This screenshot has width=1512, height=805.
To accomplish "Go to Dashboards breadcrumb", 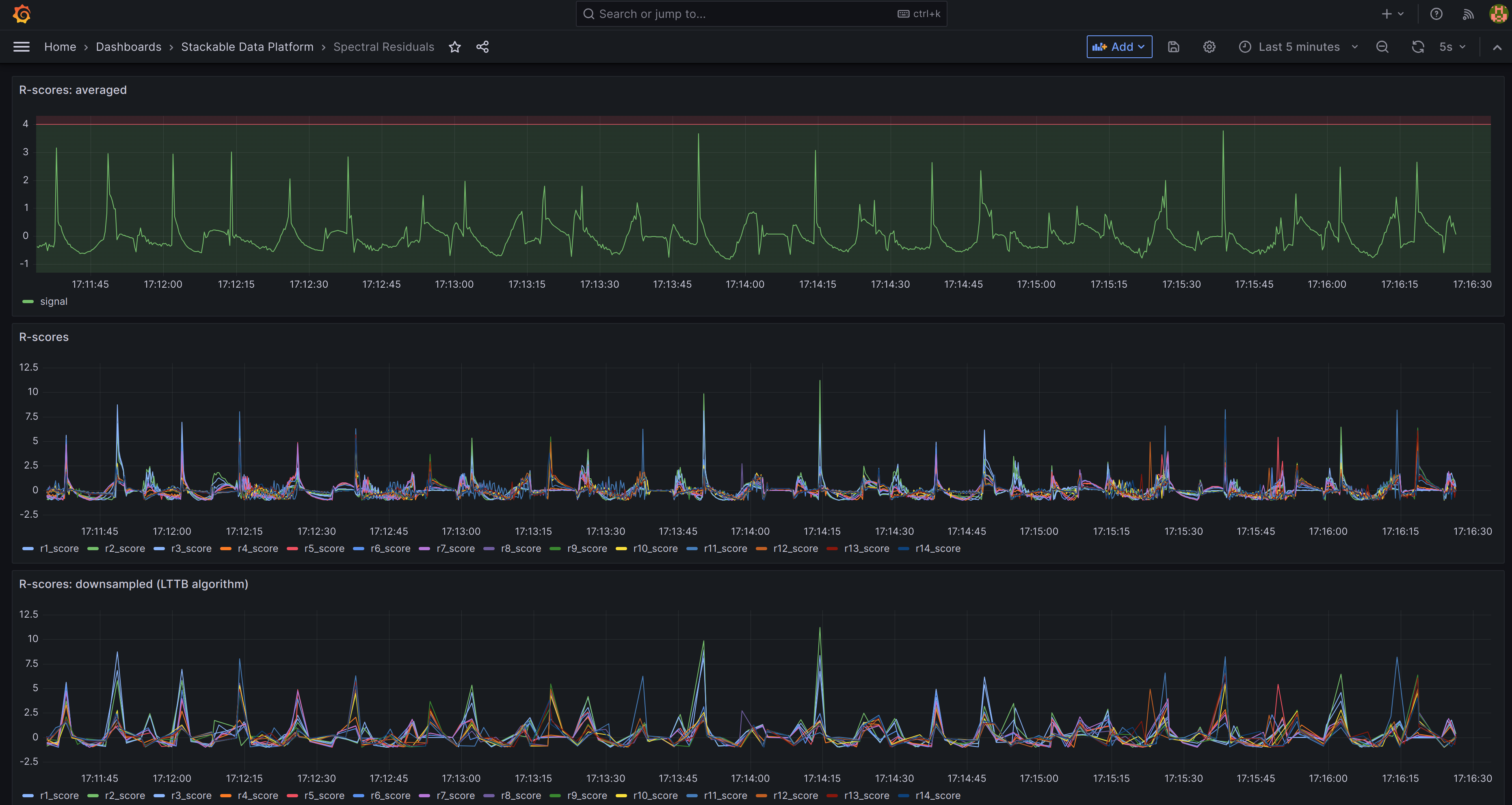I will pyautogui.click(x=129, y=47).
